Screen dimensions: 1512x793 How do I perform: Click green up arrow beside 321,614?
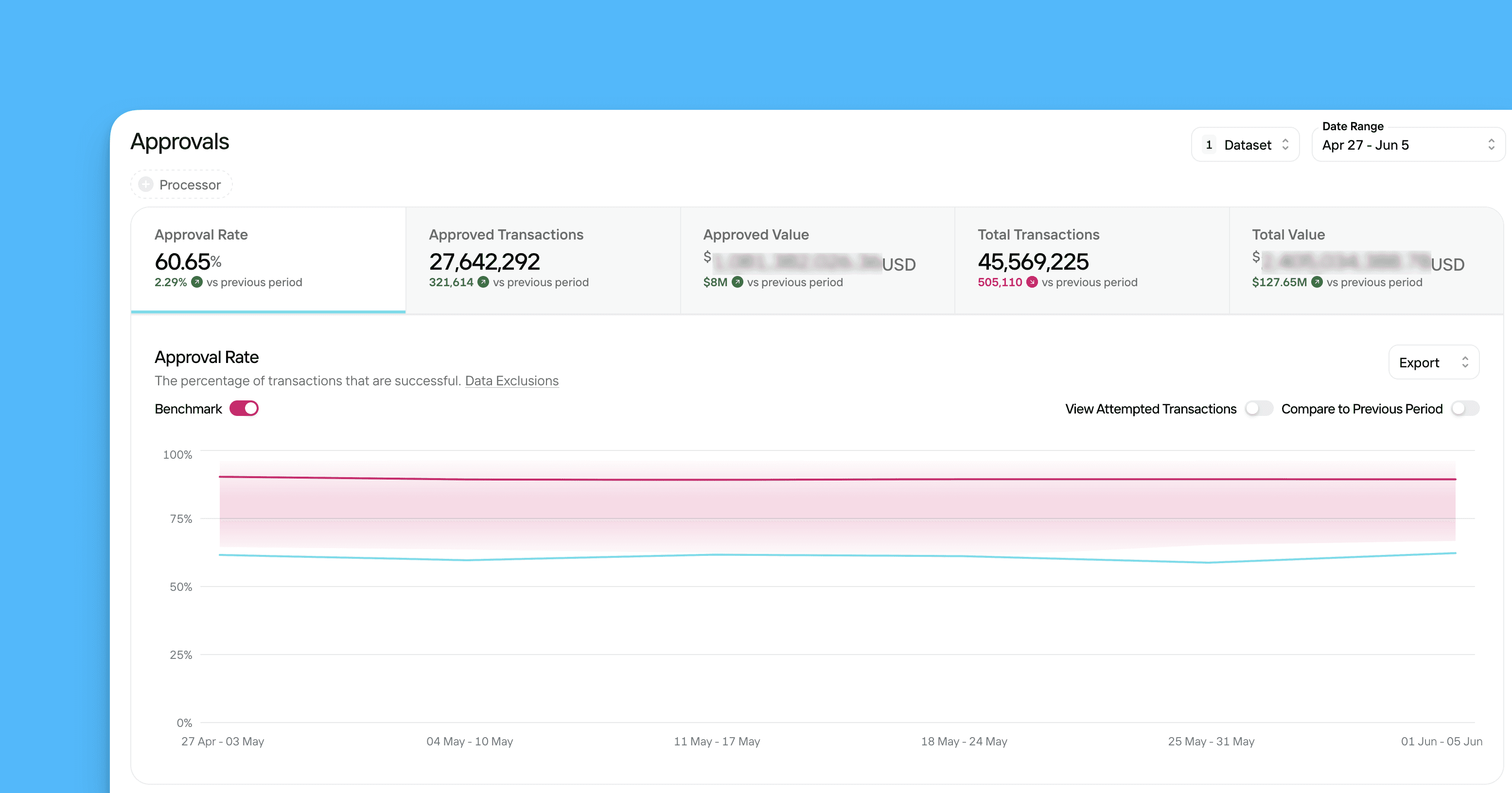pyautogui.click(x=483, y=282)
